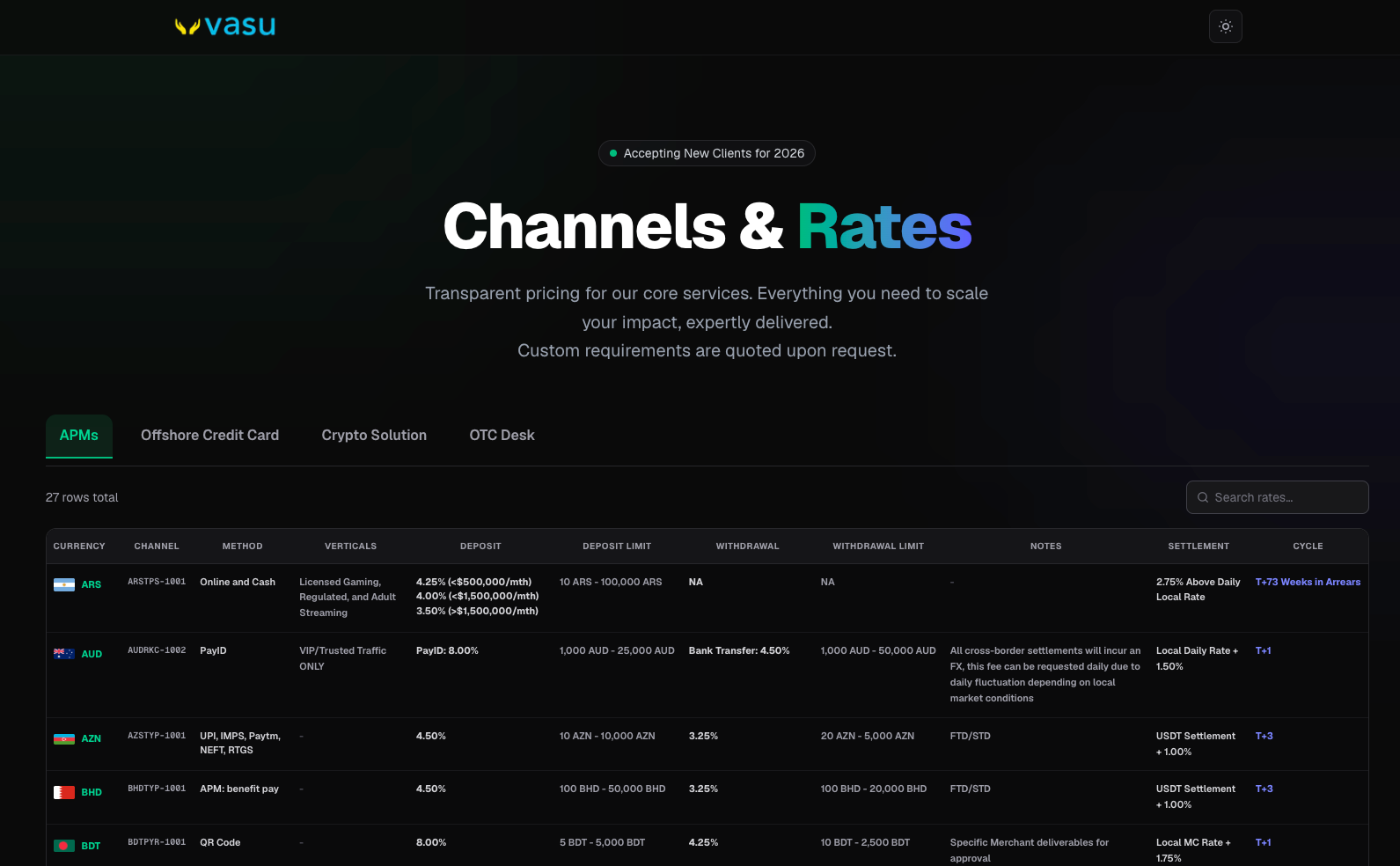Click channel ID AZSTYP-1001

click(157, 736)
